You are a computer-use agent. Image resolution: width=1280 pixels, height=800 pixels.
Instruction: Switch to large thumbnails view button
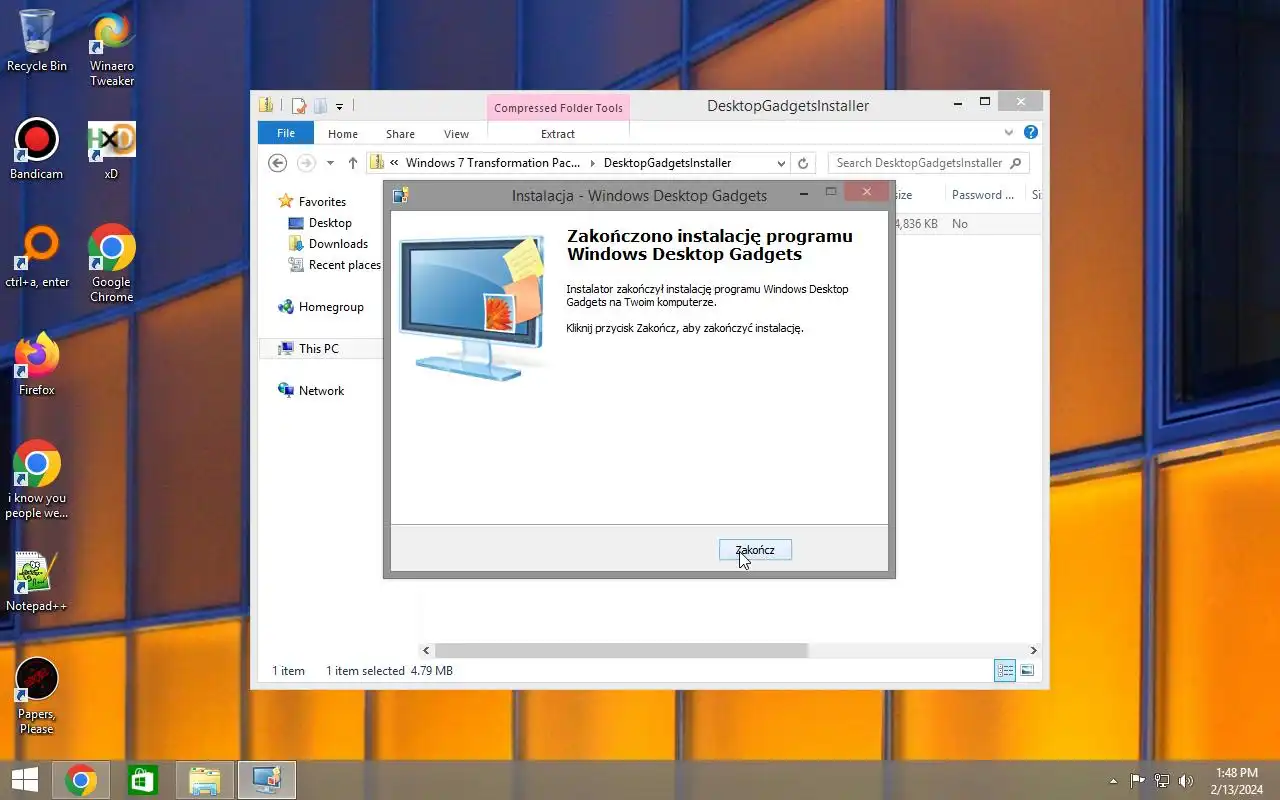click(1027, 671)
